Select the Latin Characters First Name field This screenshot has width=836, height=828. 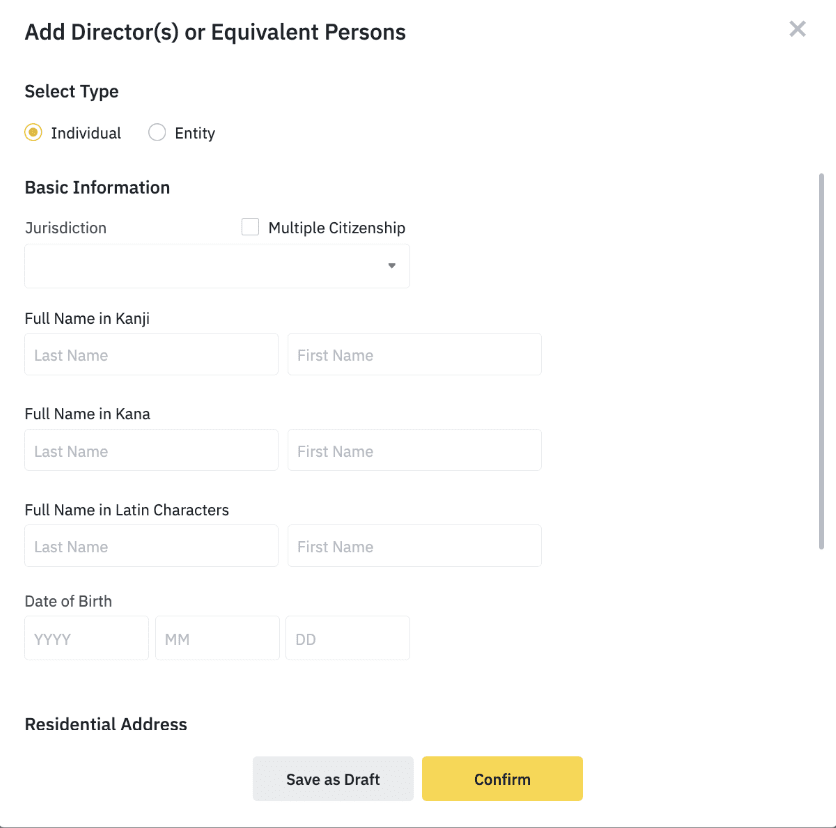point(414,546)
